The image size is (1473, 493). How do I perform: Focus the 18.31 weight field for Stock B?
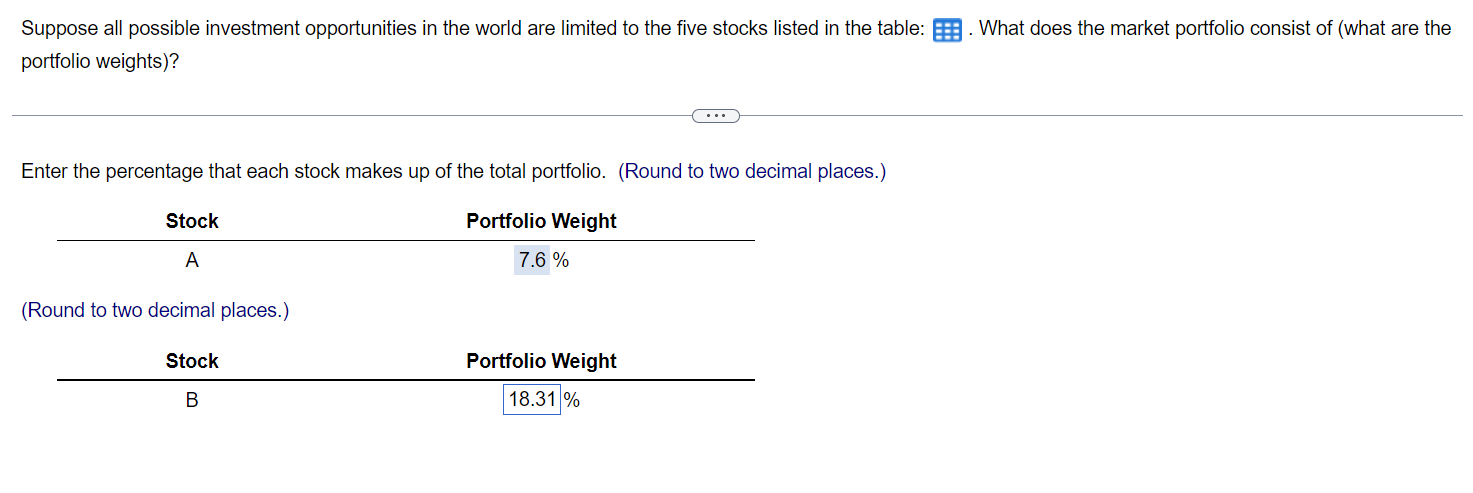coord(532,400)
